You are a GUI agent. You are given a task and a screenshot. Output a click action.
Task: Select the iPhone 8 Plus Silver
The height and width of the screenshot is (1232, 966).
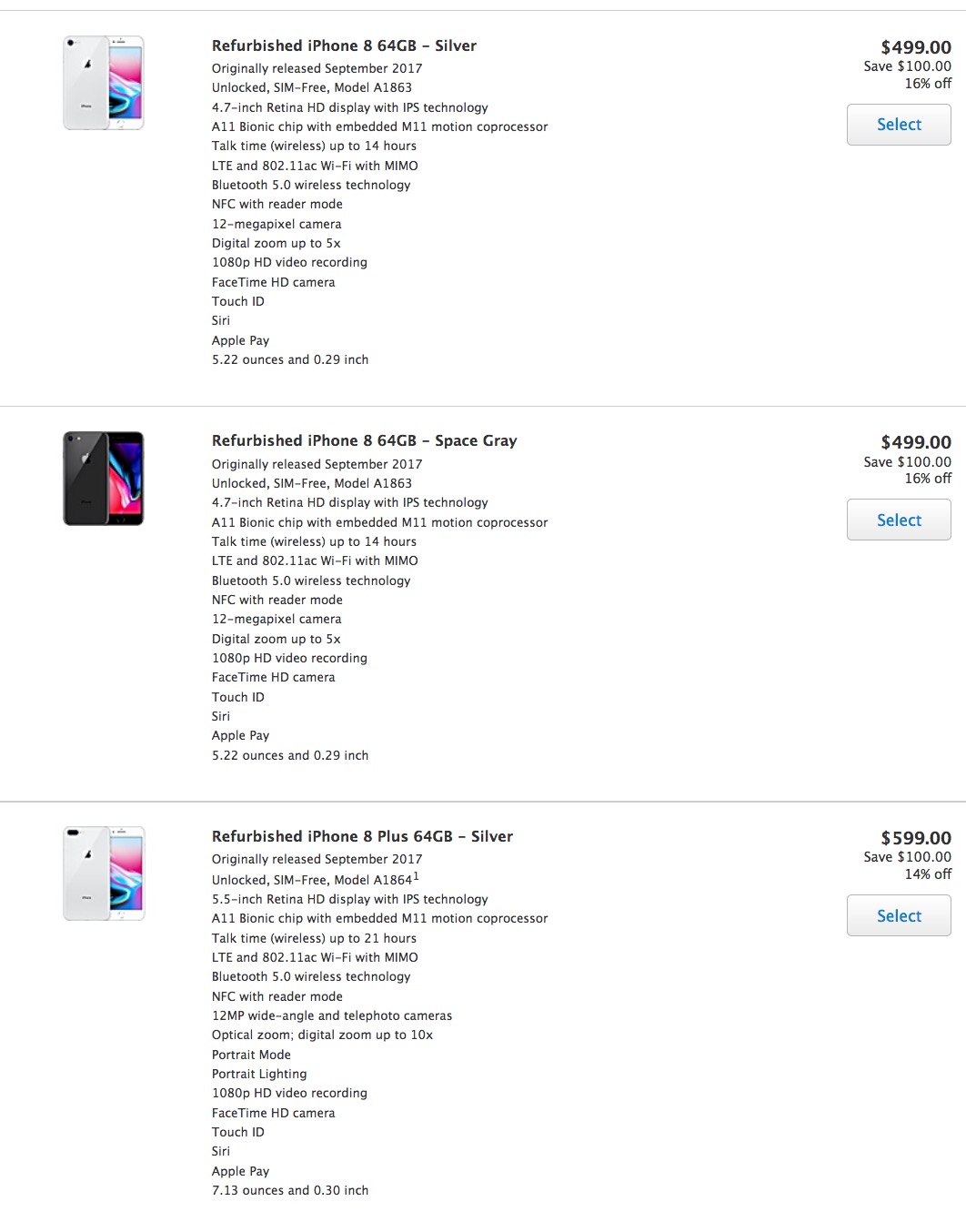899,916
